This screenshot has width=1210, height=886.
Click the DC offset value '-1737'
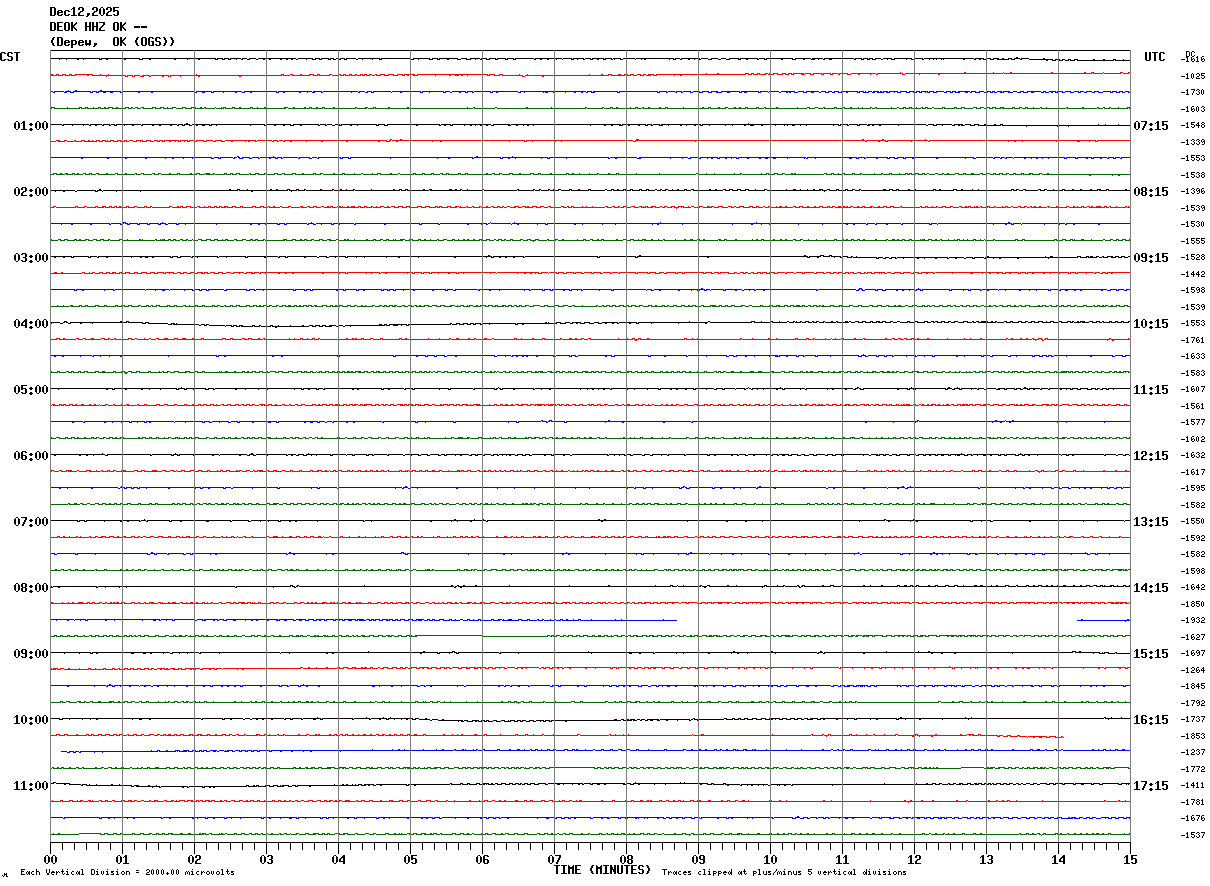coord(1193,720)
